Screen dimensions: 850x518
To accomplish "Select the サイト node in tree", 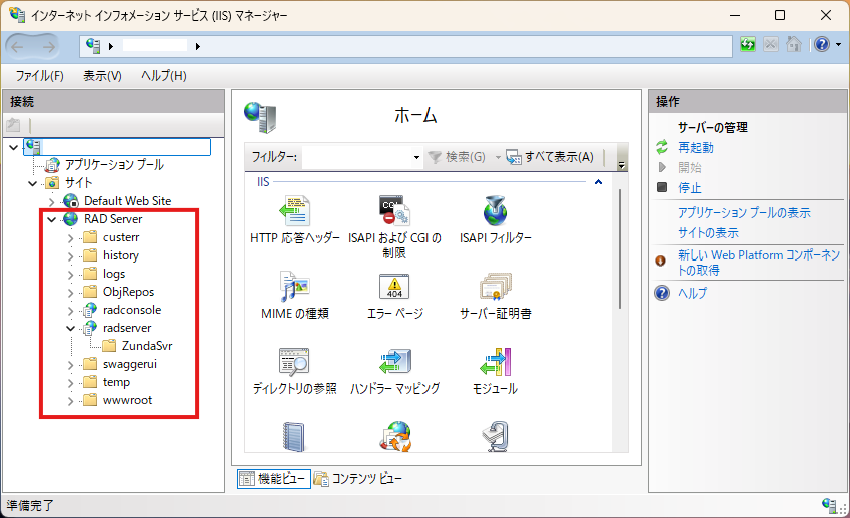I will click(79, 183).
